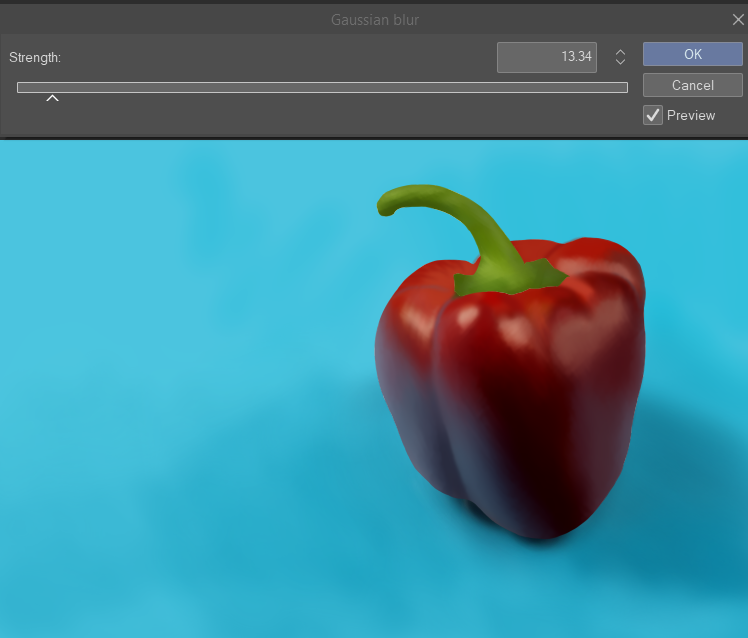The width and height of the screenshot is (748, 638).
Task: Click the Preview label text
Action: 691,115
